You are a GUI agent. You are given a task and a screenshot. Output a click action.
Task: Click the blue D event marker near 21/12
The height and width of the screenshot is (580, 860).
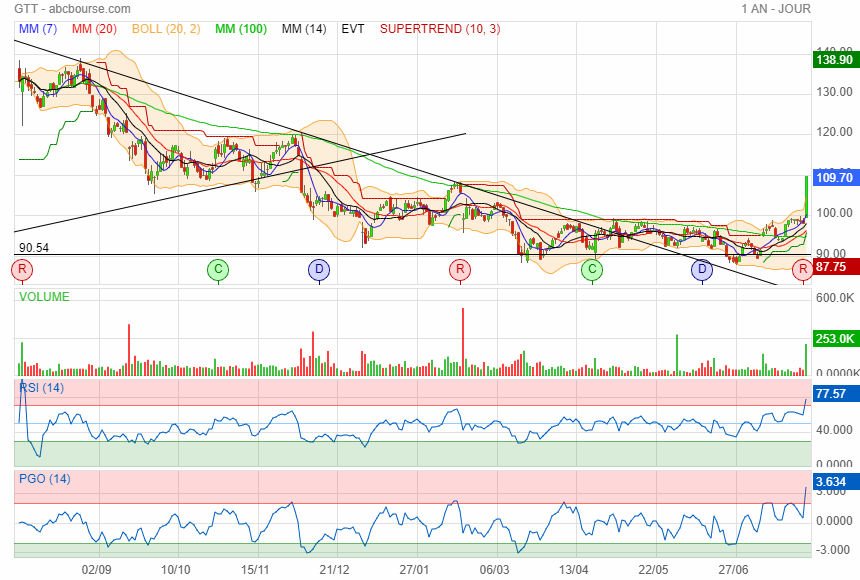[x=319, y=269]
